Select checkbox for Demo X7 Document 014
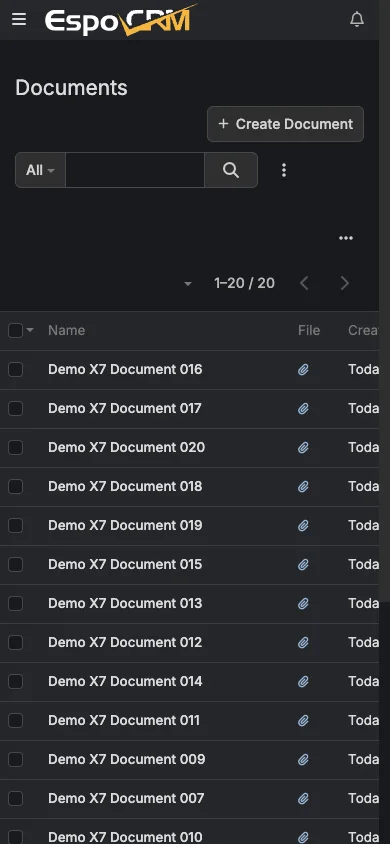Image resolution: width=390 pixels, height=844 pixels. click(16, 681)
